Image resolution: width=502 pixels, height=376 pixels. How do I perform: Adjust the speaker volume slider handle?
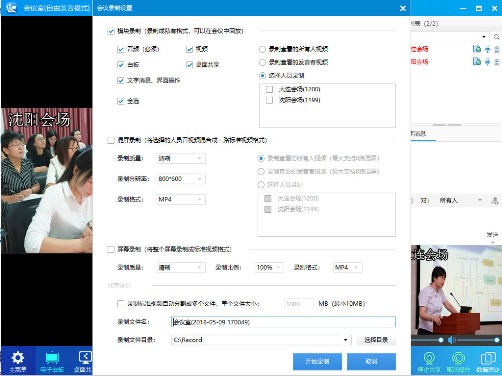[496, 340]
